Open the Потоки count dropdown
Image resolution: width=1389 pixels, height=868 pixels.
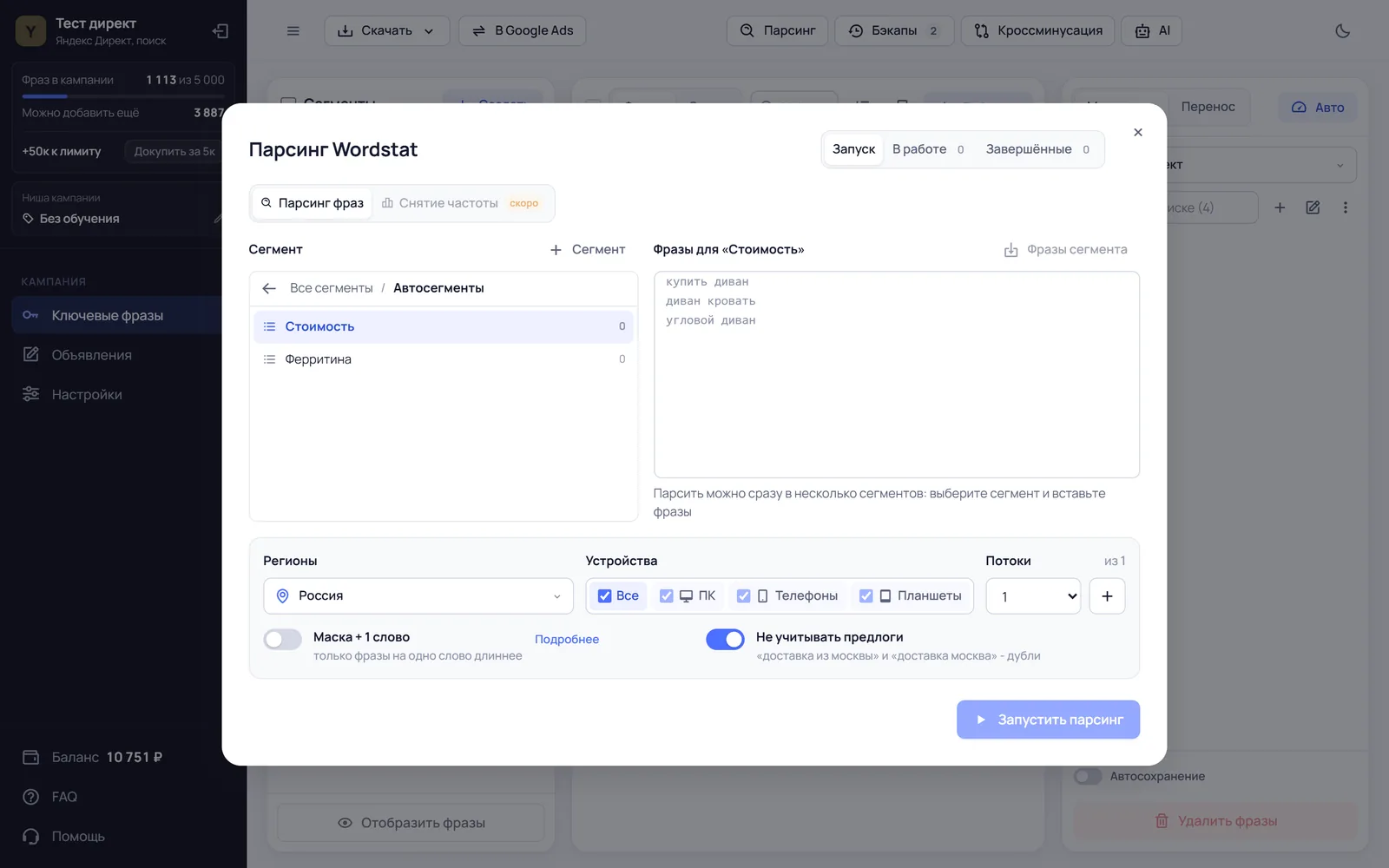click(x=1033, y=596)
